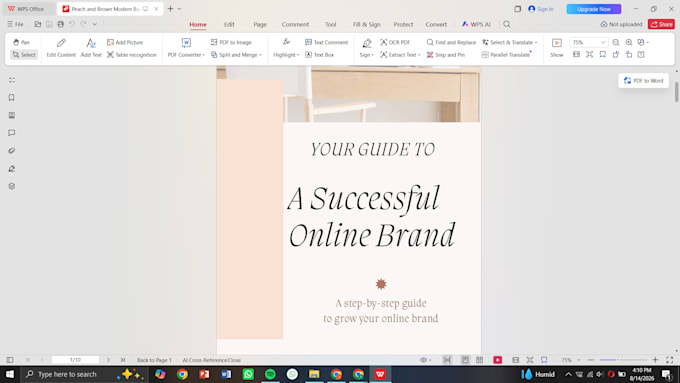This screenshot has height=383, width=680.
Task: Open comments panel in sidebar
Action: point(12,133)
